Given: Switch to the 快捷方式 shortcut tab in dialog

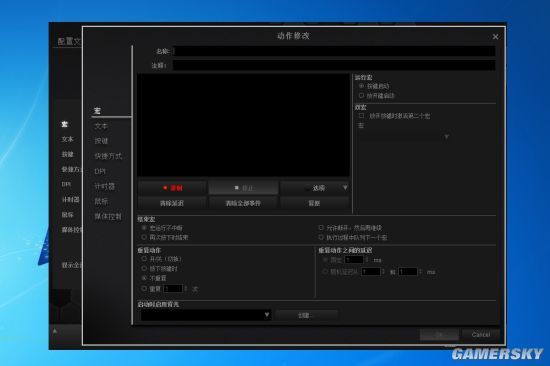Looking at the screenshot, I should point(108,156).
